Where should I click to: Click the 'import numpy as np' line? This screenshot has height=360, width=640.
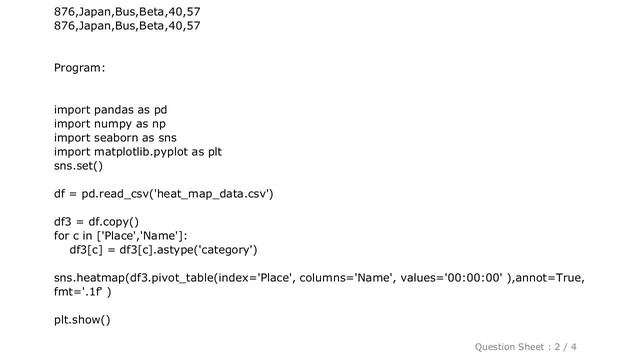109,124
